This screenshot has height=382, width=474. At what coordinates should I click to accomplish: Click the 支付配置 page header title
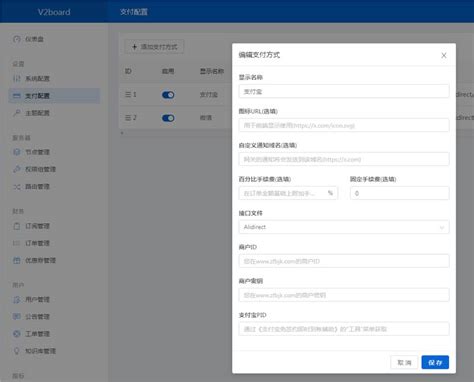[x=134, y=12]
